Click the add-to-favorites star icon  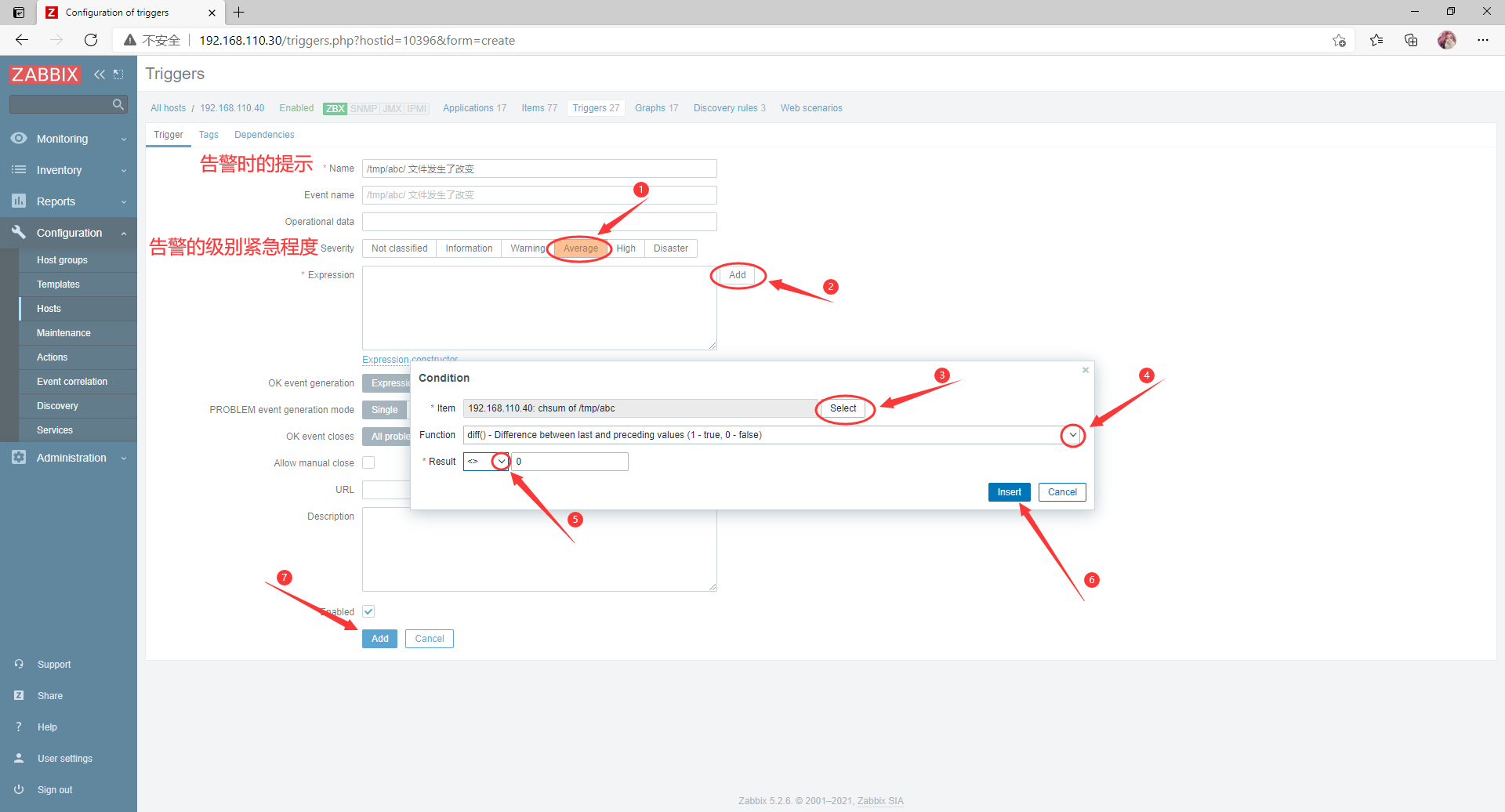[x=1339, y=41]
